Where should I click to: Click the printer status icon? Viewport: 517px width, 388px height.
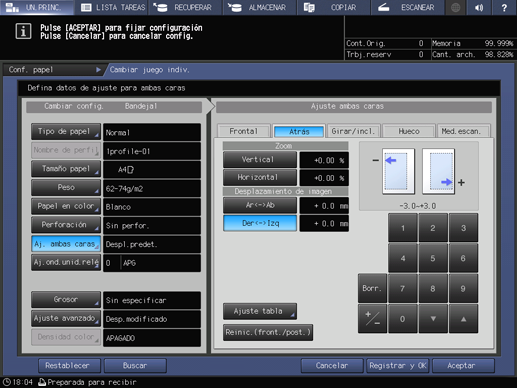(42, 382)
